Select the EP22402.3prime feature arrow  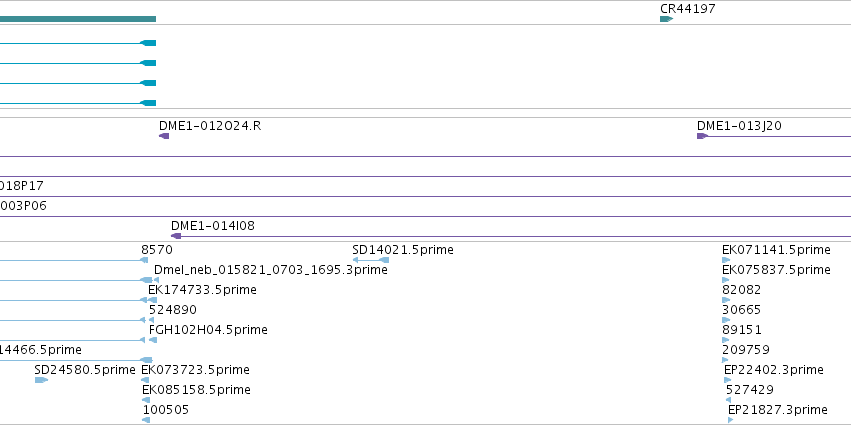tap(728, 380)
